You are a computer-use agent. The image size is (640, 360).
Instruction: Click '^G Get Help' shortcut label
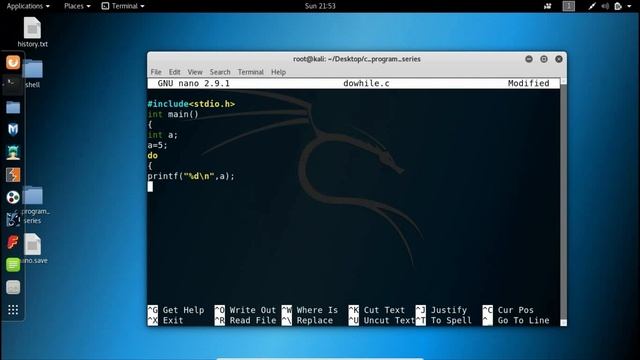176,310
